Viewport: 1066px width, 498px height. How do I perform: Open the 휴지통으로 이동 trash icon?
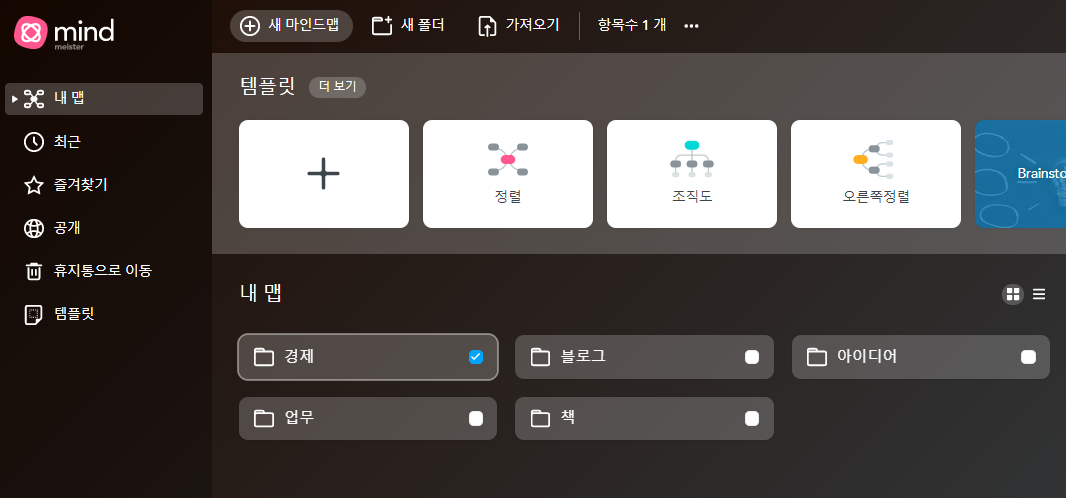(33, 271)
